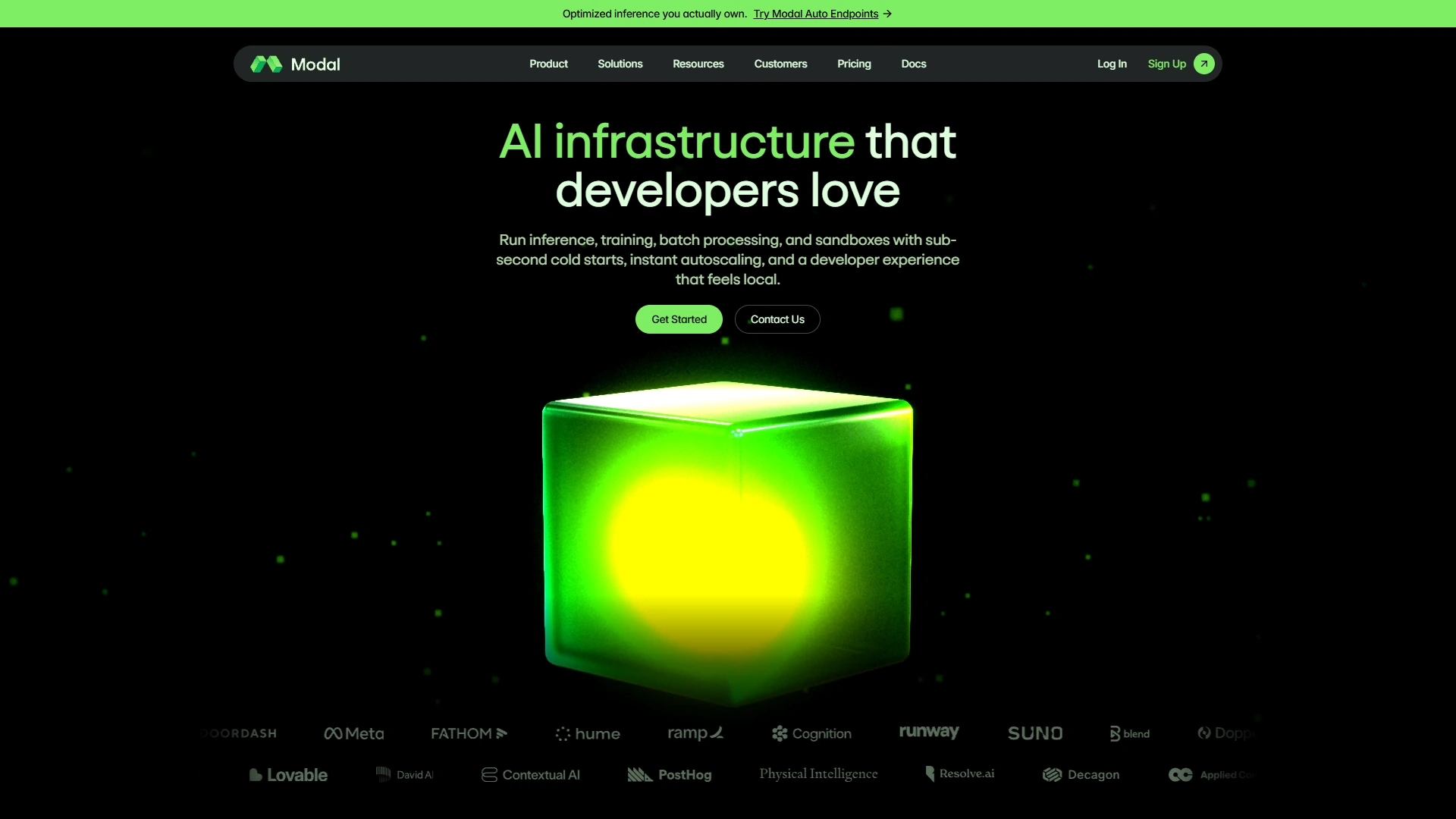Click the 'Run inference, training' description paragraph
This screenshot has width=1456, height=819.
[x=728, y=259]
